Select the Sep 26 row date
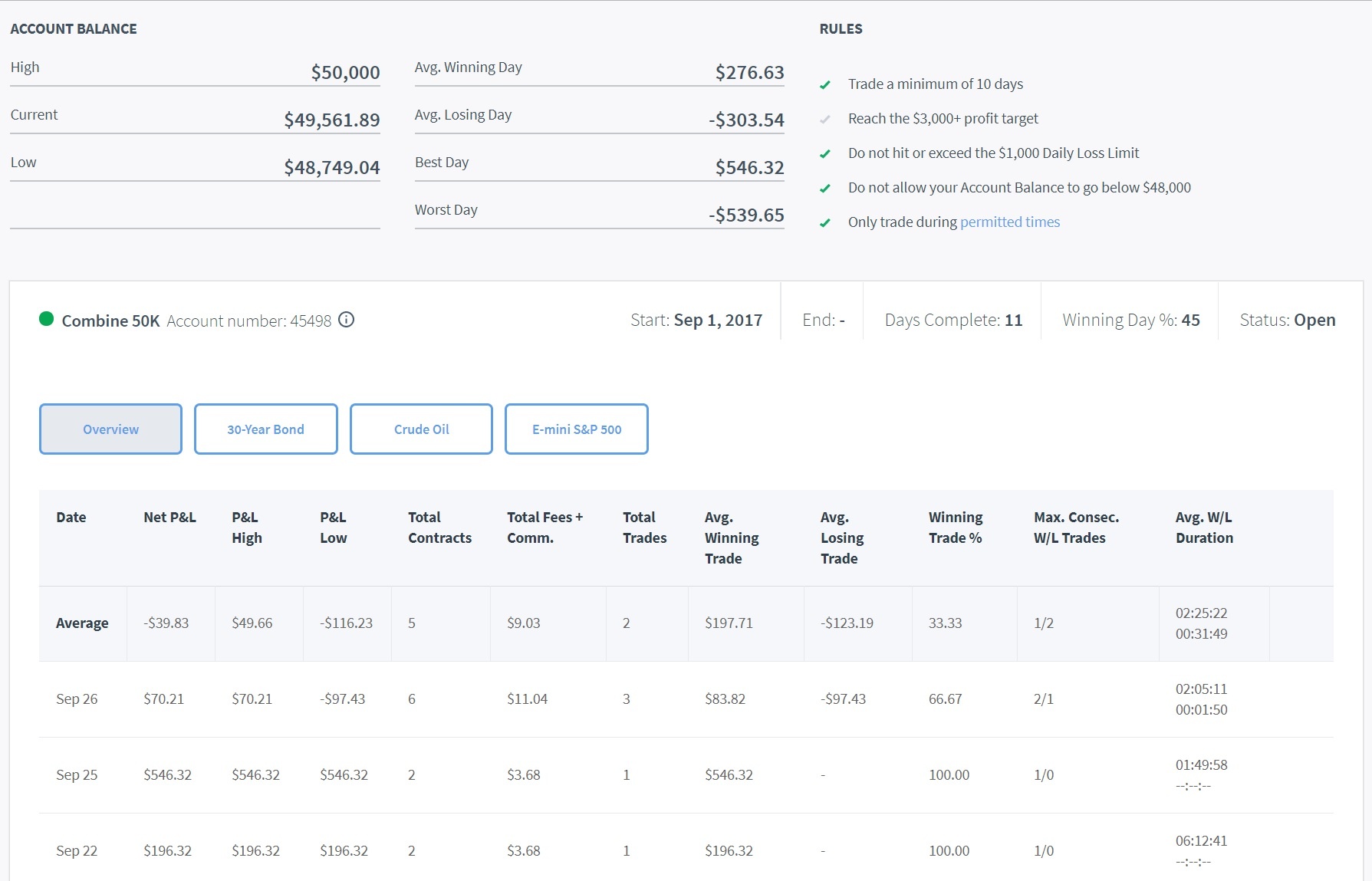 (x=77, y=699)
